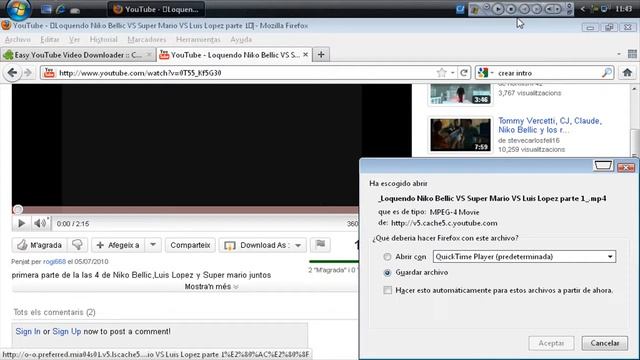Screen dimensions: 640x360
Task: Click the Sign Up link
Action: click(x=67, y=331)
